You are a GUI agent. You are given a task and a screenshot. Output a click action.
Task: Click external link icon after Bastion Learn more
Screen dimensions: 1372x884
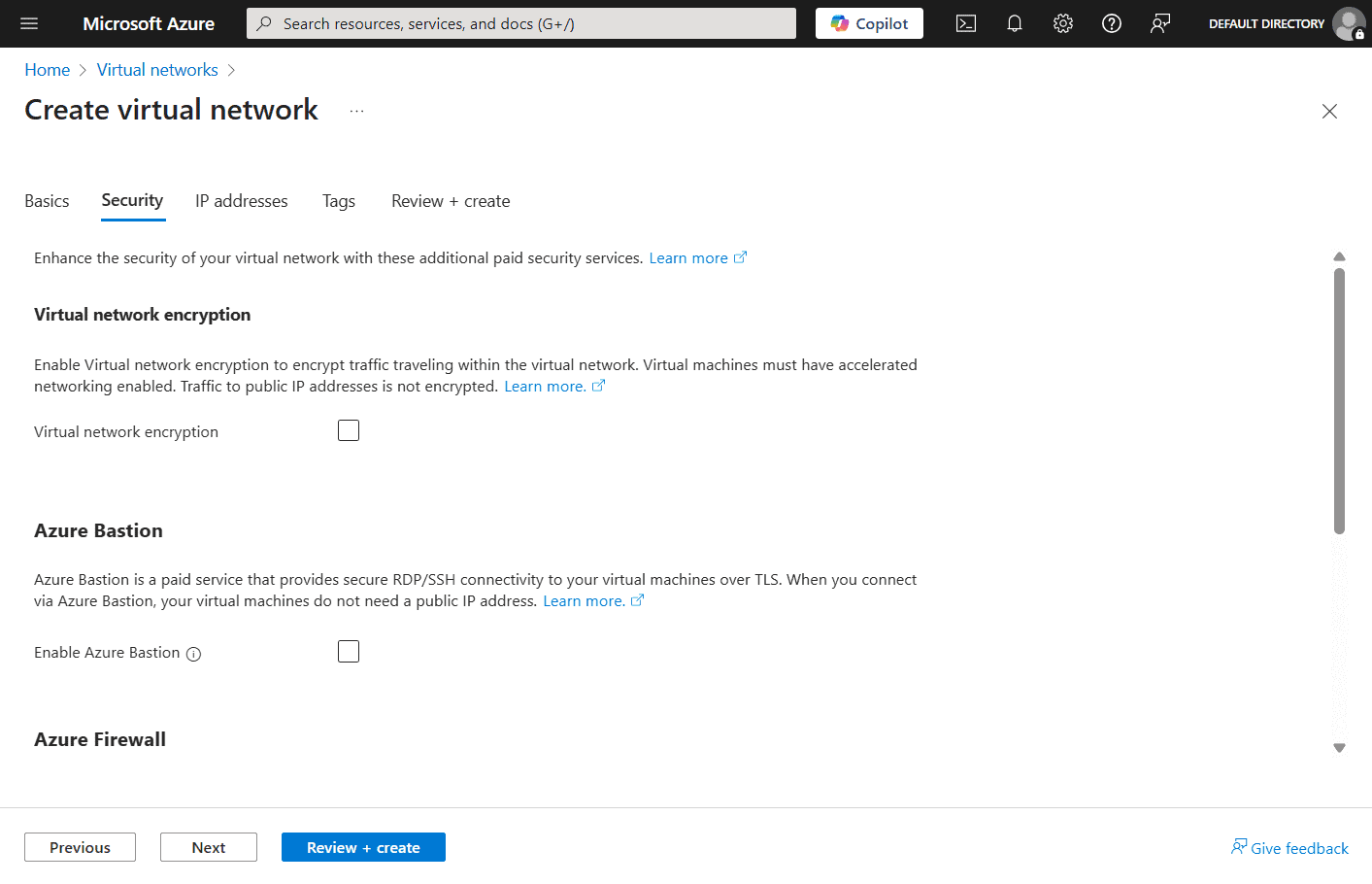click(x=637, y=600)
